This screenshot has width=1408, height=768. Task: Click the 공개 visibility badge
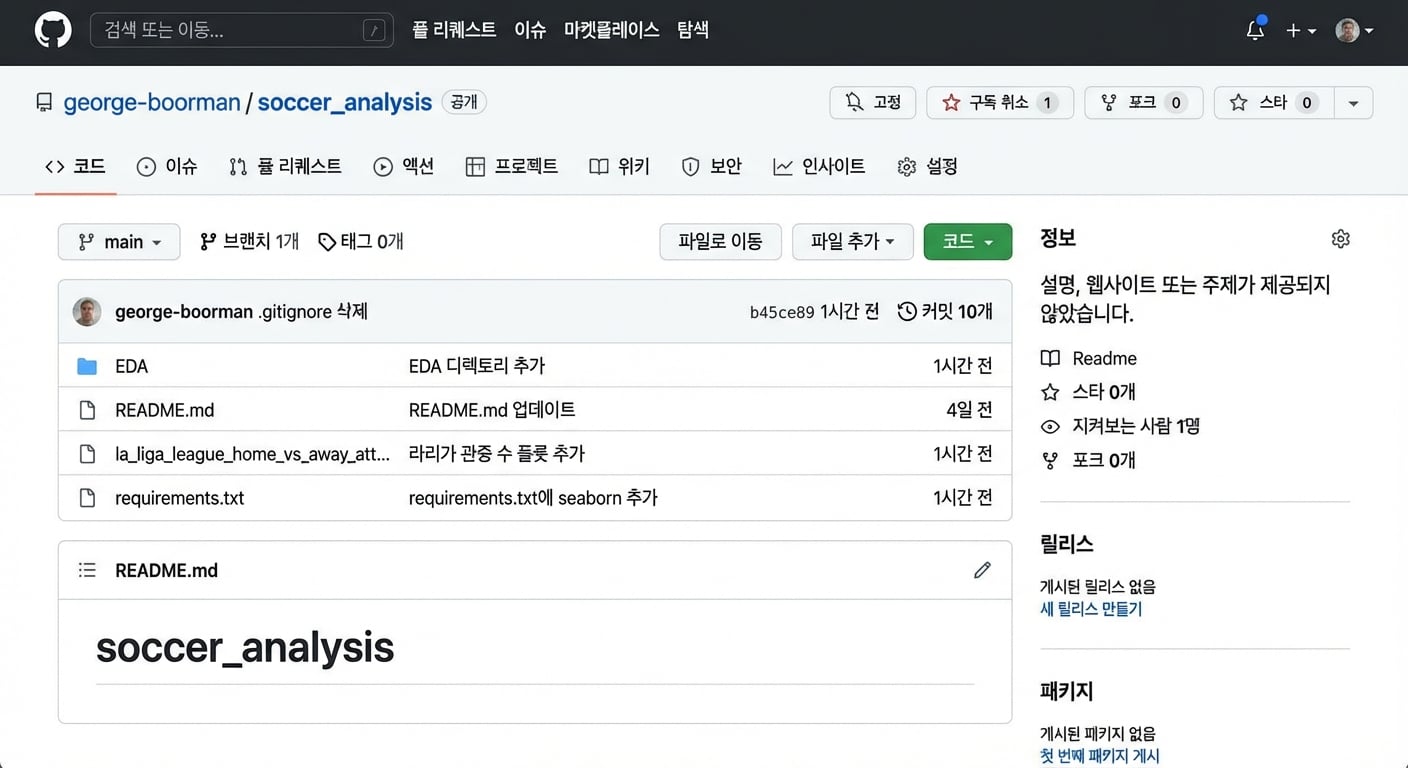pyautogui.click(x=464, y=102)
